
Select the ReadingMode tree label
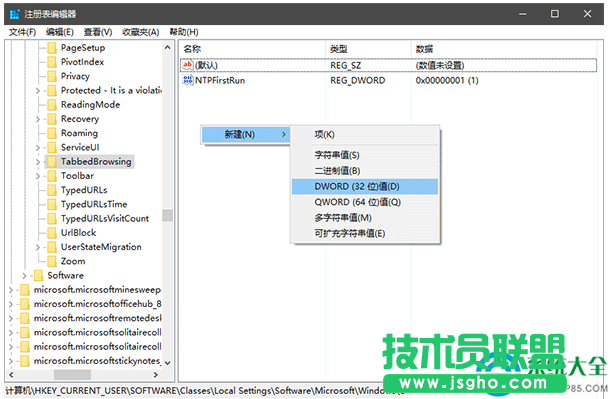[x=90, y=105]
